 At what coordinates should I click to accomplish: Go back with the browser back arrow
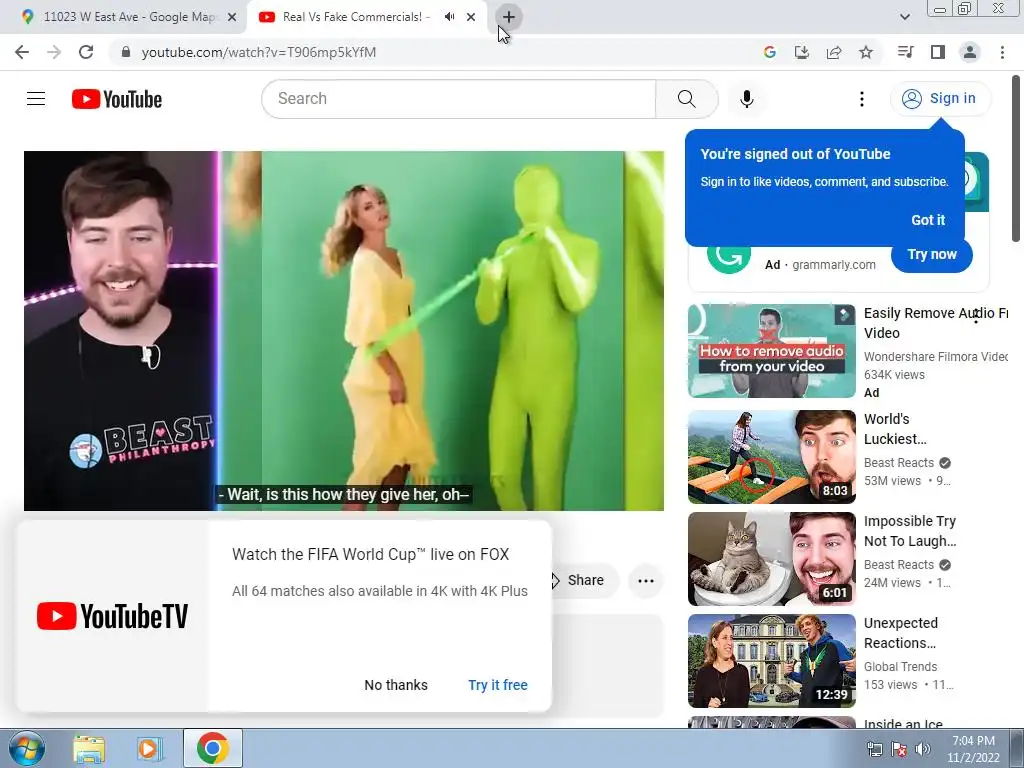[22, 52]
